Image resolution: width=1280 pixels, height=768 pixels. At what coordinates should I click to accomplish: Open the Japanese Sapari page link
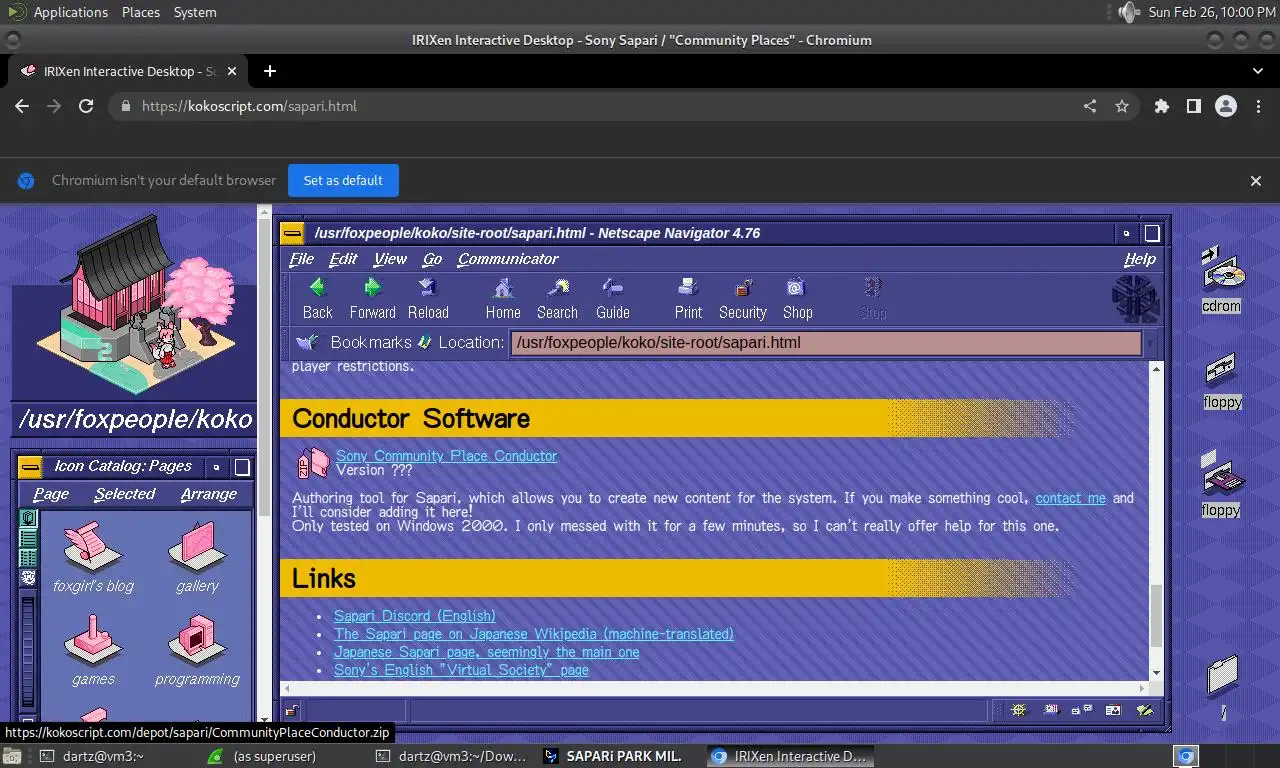[486, 652]
